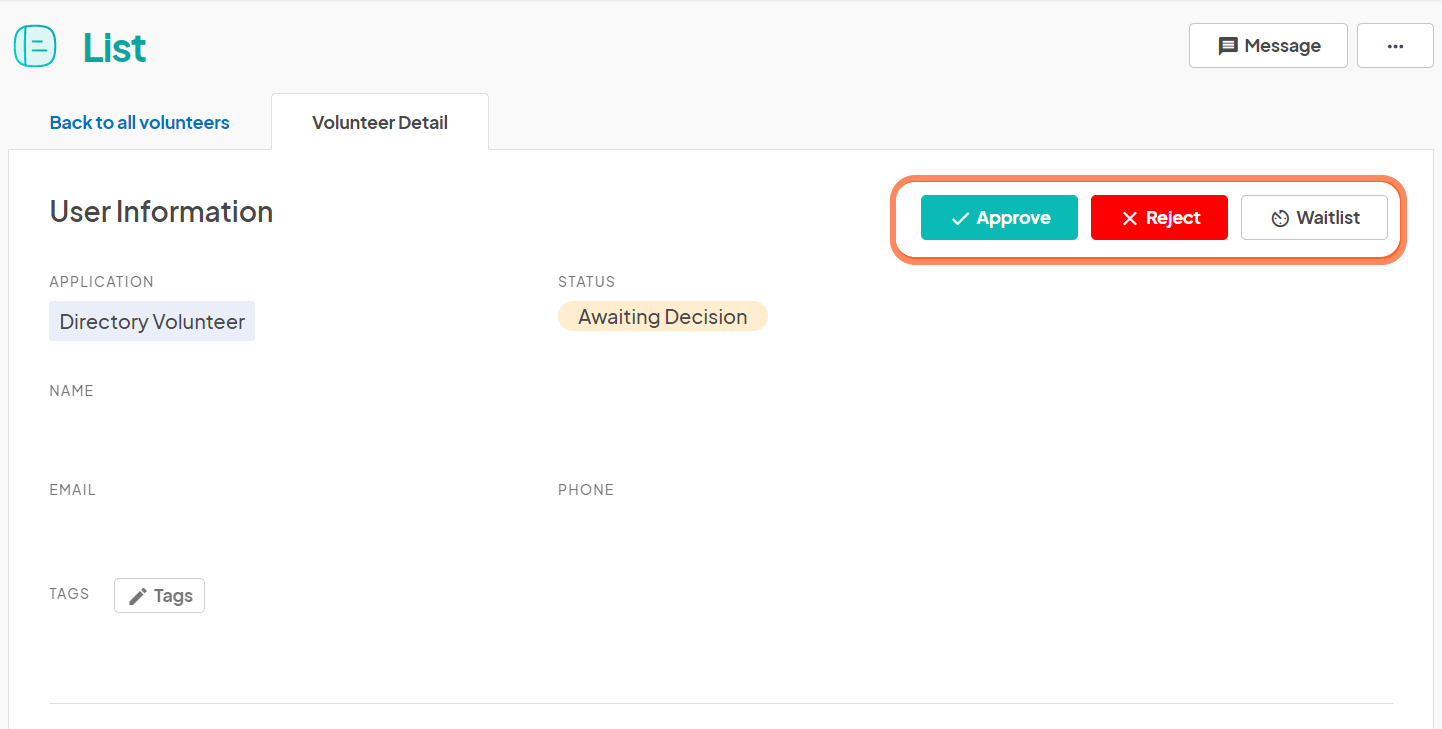
Task: Select the Directory Volunteer application chip
Action: point(151,321)
